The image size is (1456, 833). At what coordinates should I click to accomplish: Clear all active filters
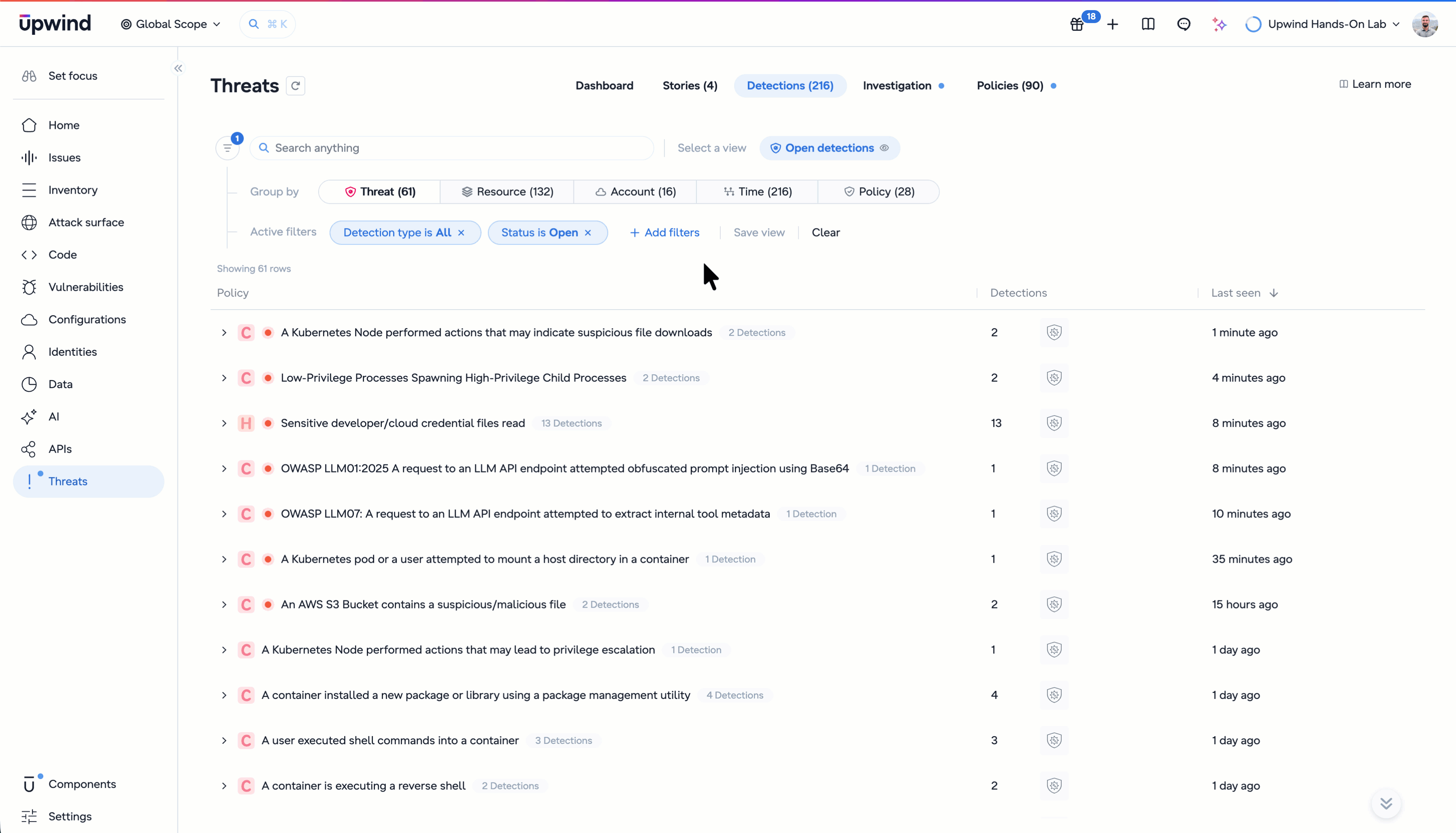coord(825,233)
